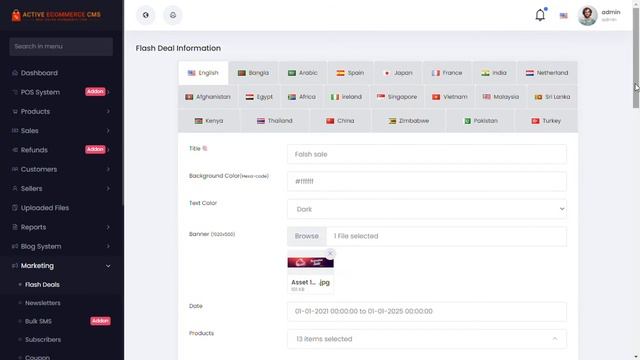Click Browse for banner upload
Viewport: 640px width, 360px height.
tap(307, 236)
